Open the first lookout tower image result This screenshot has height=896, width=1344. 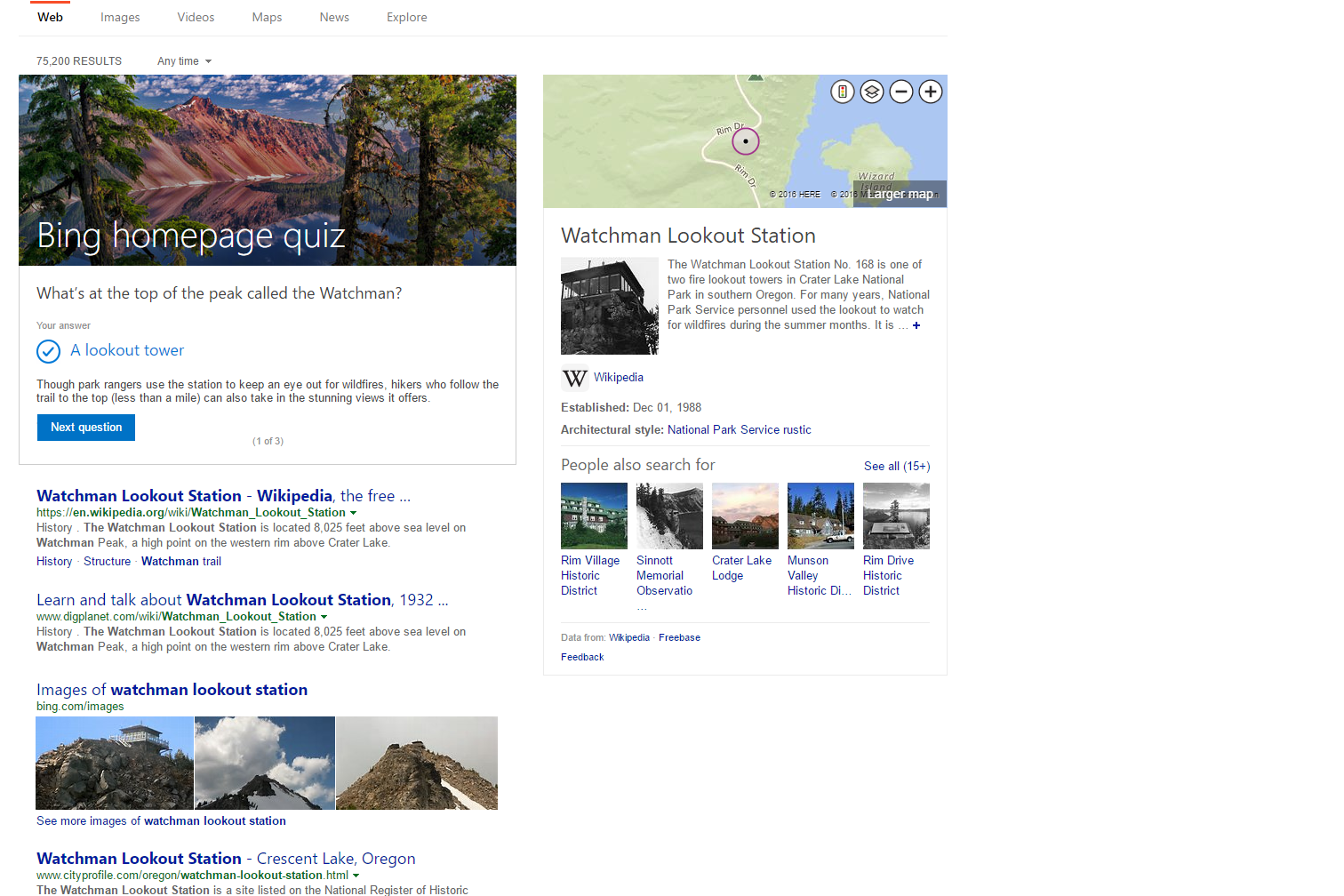click(x=115, y=763)
